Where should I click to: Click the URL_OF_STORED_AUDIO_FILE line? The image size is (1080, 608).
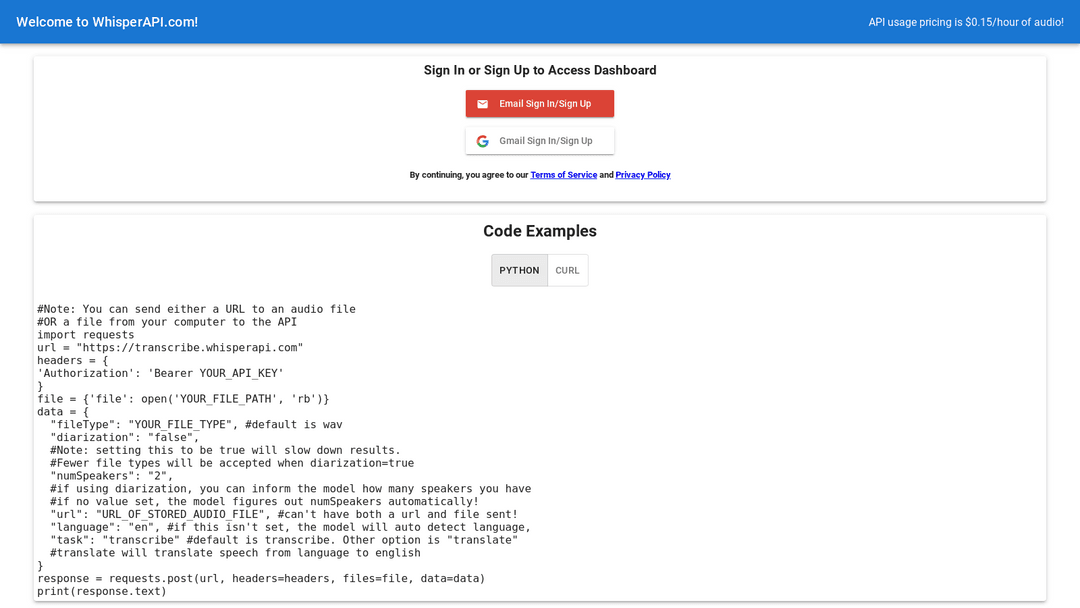284,514
